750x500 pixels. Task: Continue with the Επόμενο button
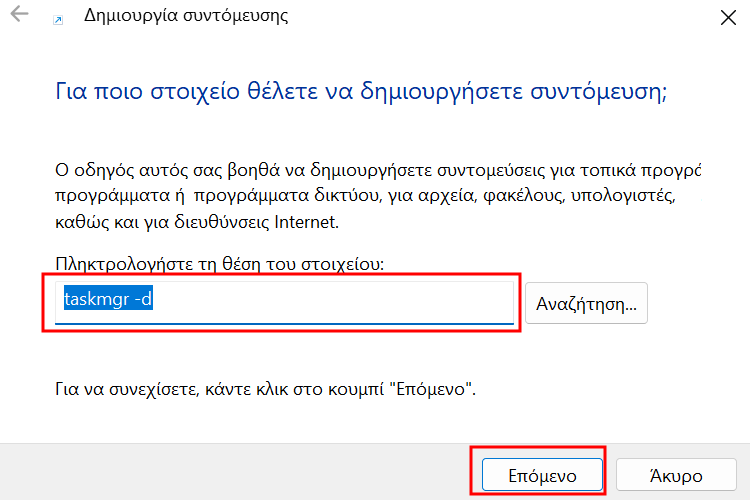(542, 475)
